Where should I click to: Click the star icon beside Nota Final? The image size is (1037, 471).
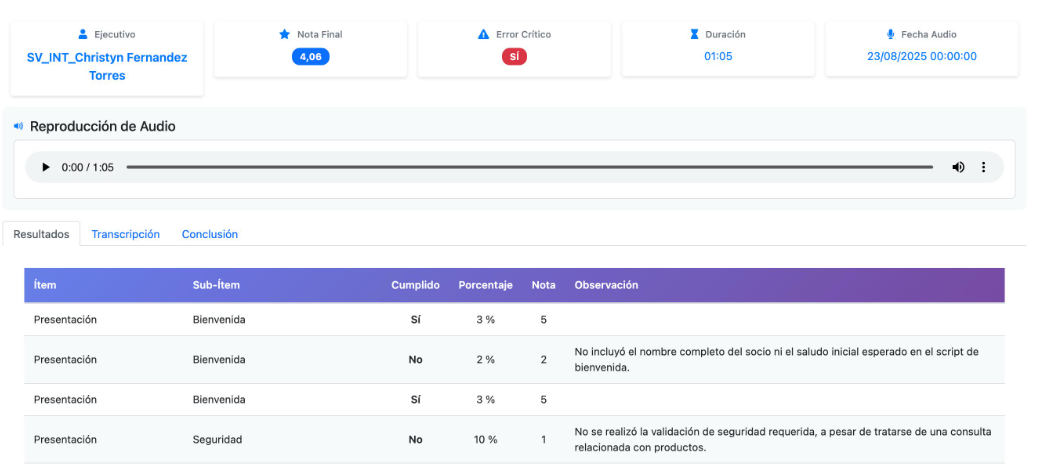(285, 34)
